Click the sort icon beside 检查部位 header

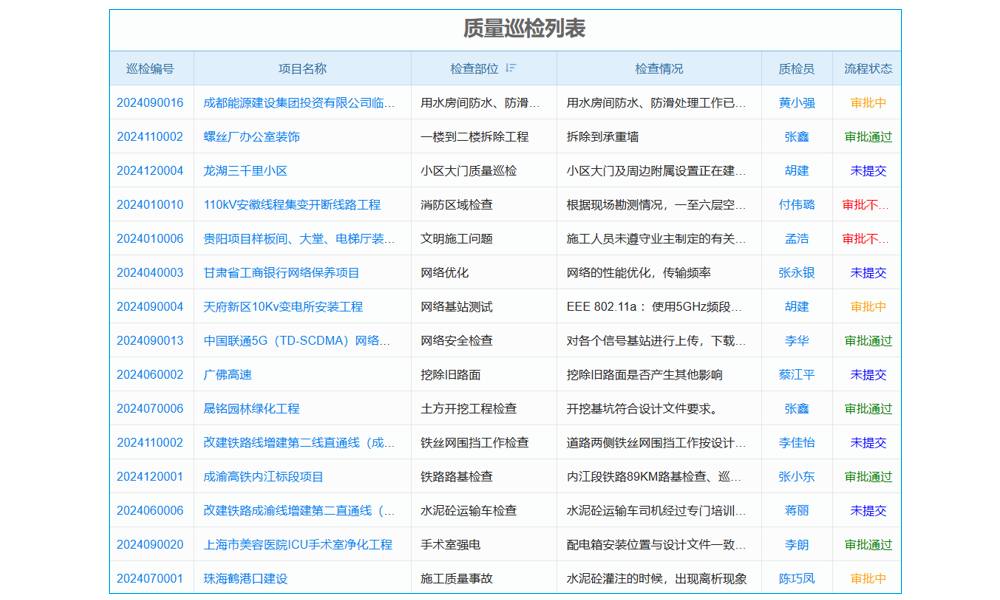tap(511, 67)
